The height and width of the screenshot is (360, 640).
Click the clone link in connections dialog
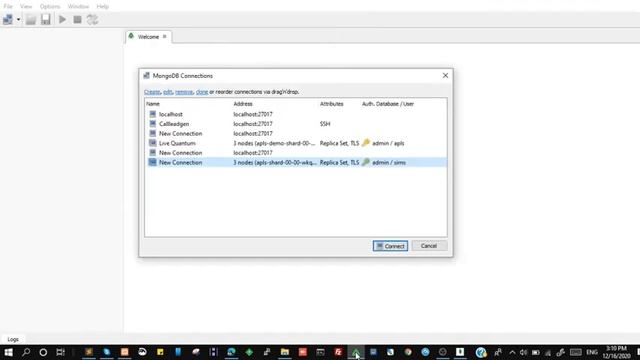pyautogui.click(x=202, y=92)
